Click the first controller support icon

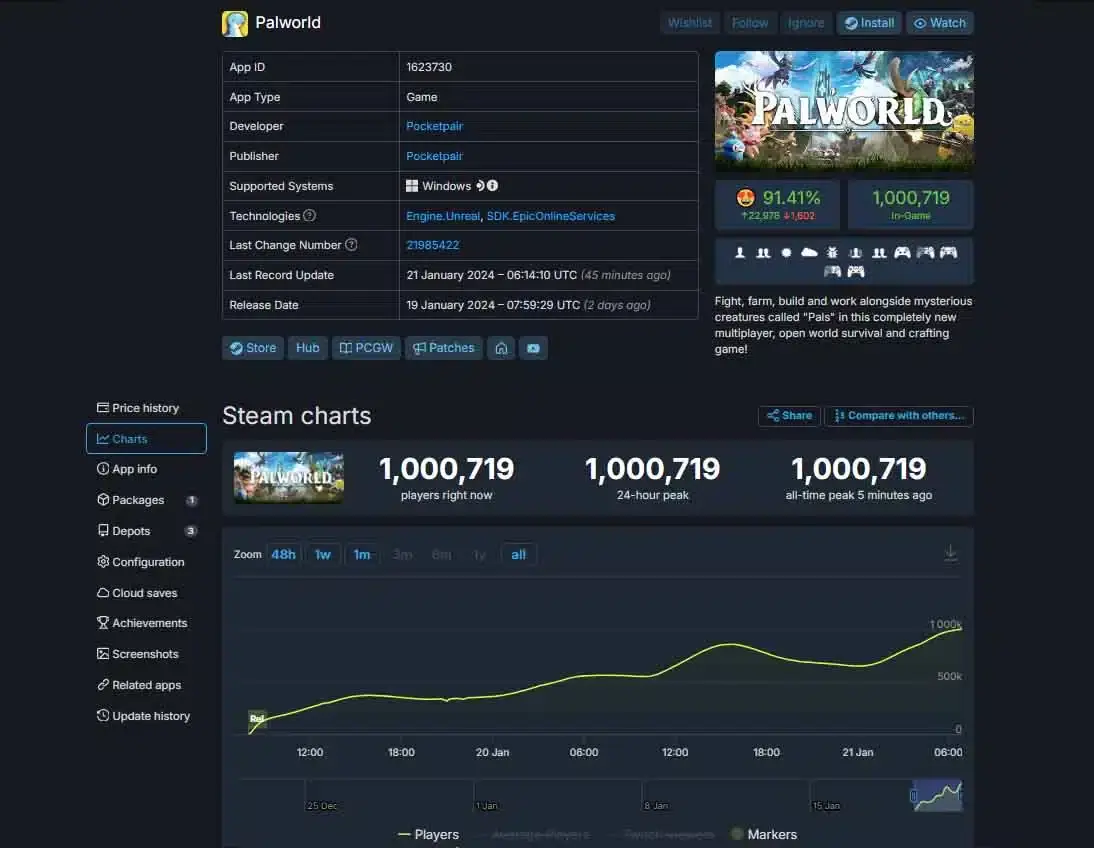pyautogui.click(x=902, y=253)
